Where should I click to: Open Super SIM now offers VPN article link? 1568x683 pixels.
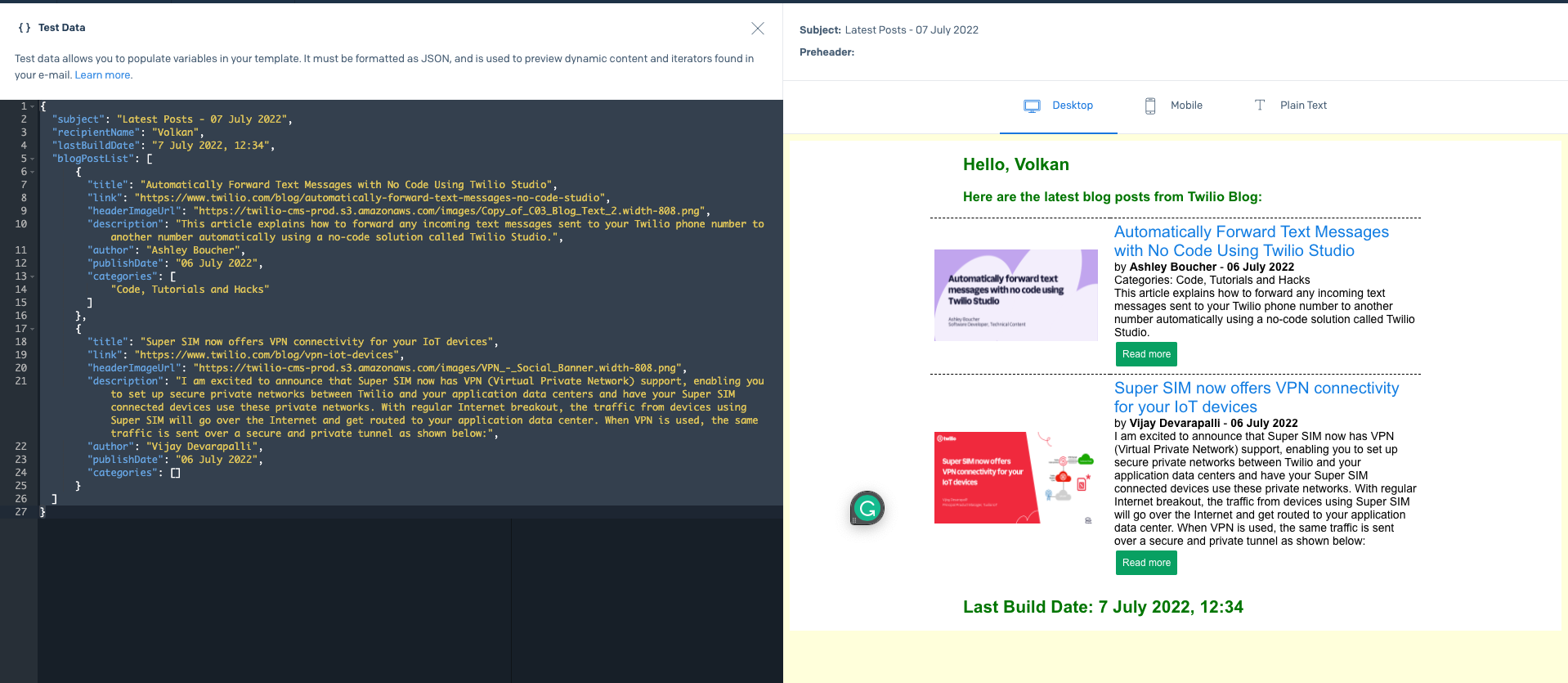click(1257, 398)
